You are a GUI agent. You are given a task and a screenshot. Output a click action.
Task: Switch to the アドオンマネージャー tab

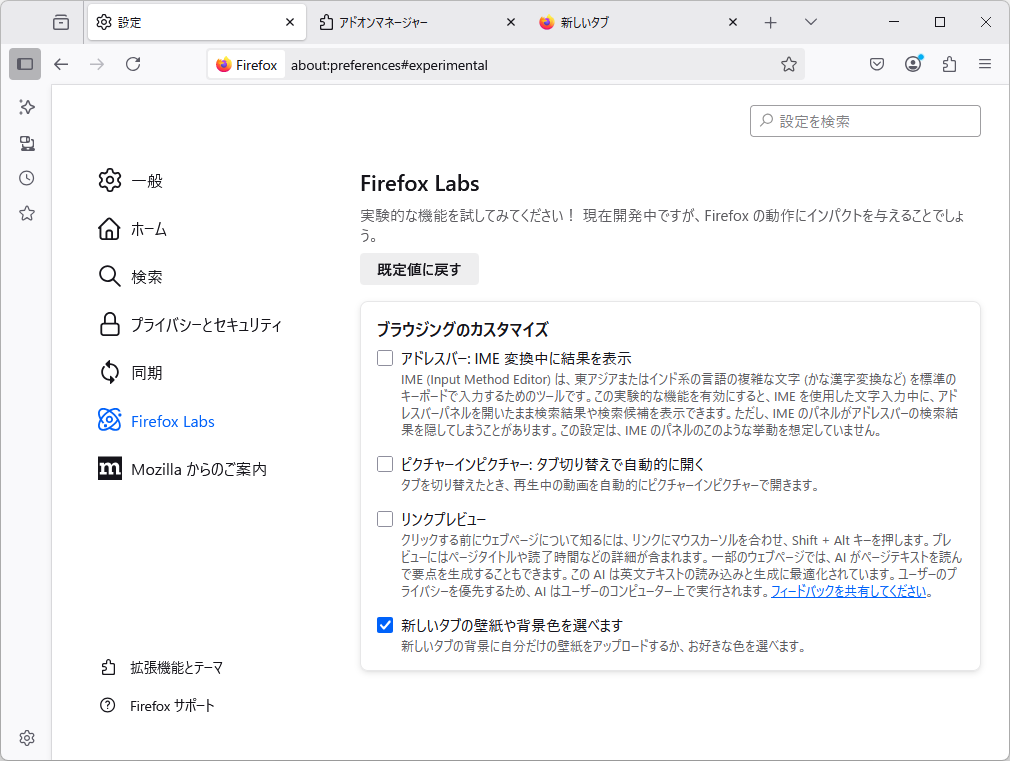click(400, 21)
